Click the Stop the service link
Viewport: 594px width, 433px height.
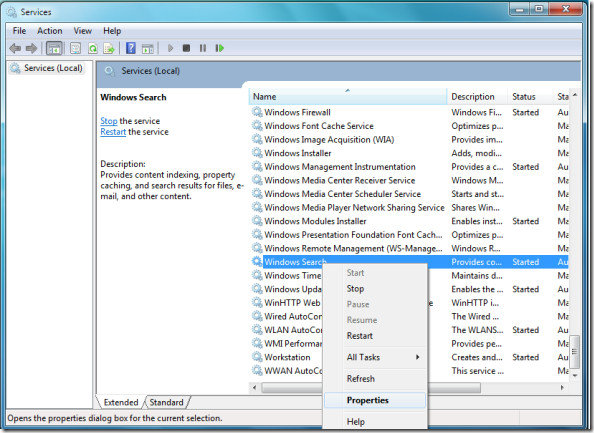click(109, 121)
